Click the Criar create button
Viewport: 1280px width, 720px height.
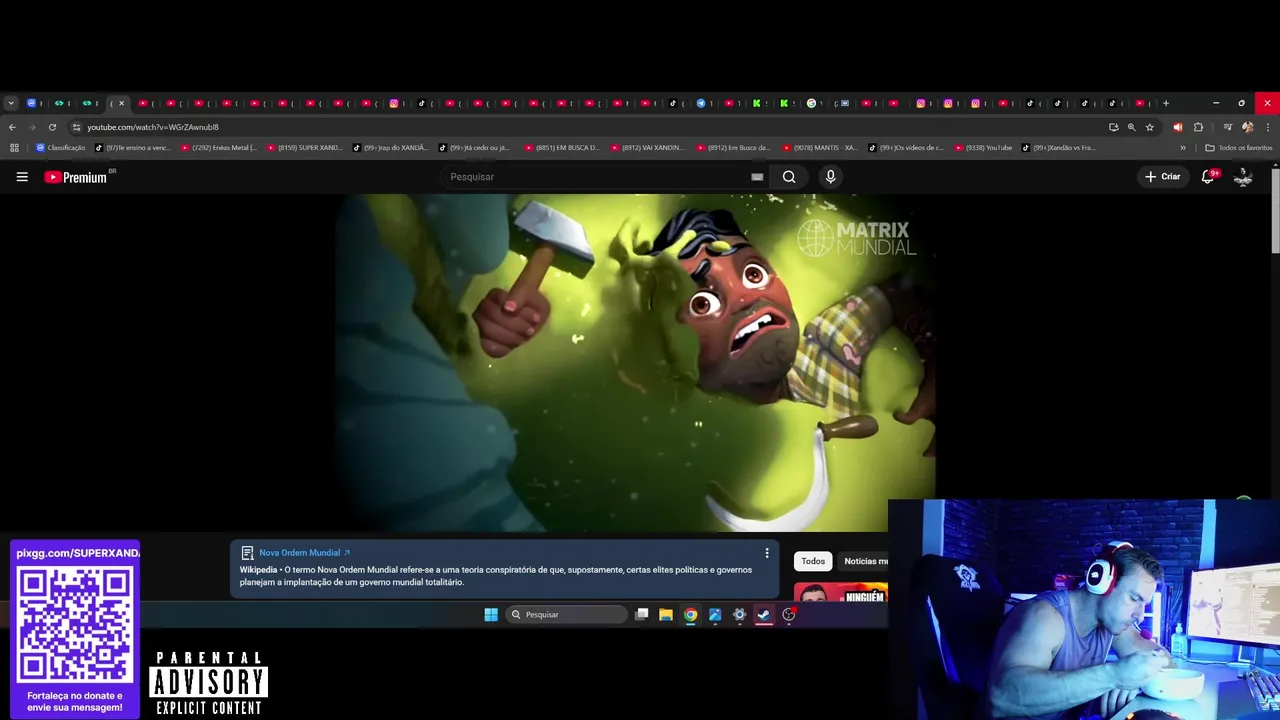point(1163,177)
